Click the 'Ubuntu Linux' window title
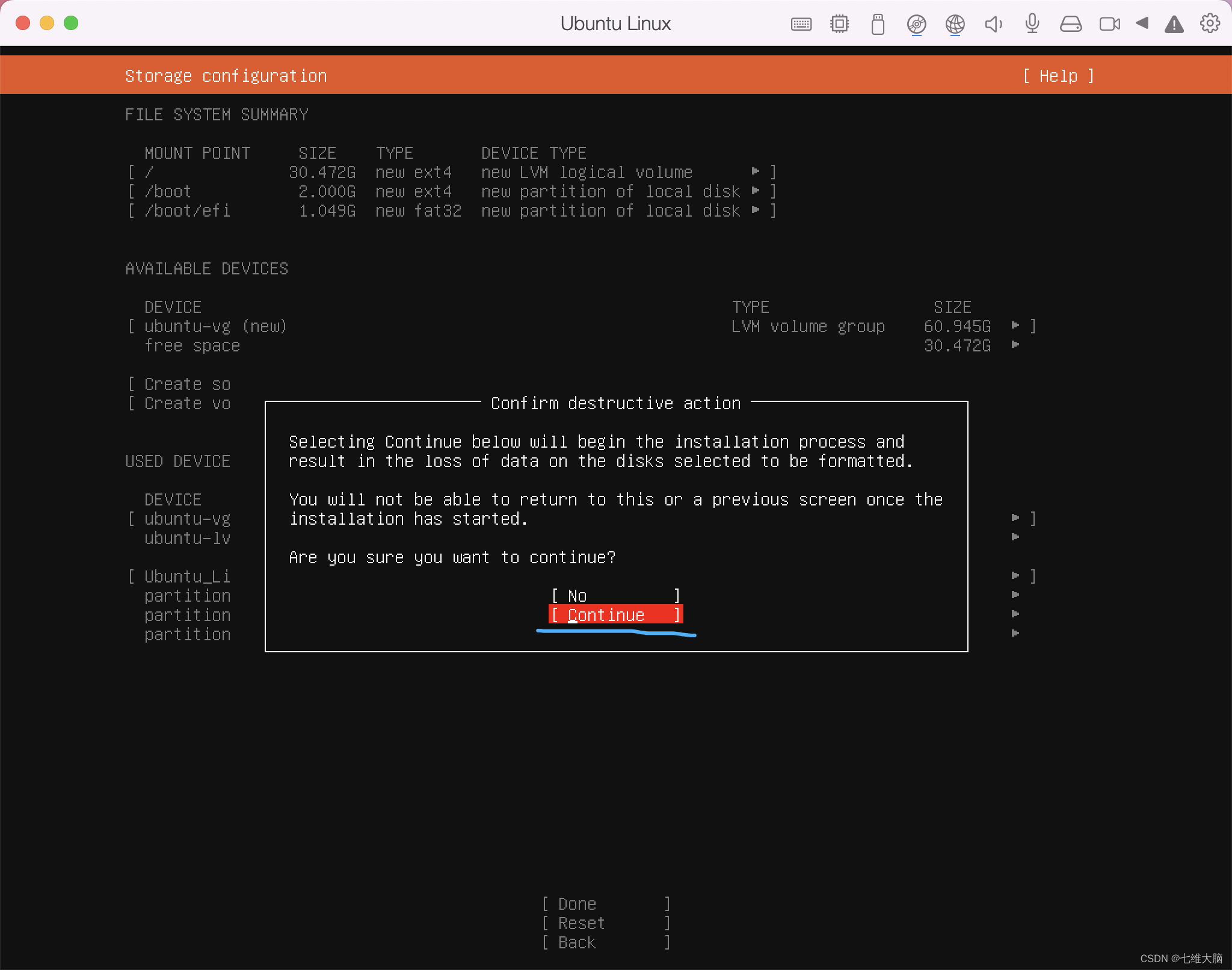This screenshot has height=970, width=1232. pos(615,23)
